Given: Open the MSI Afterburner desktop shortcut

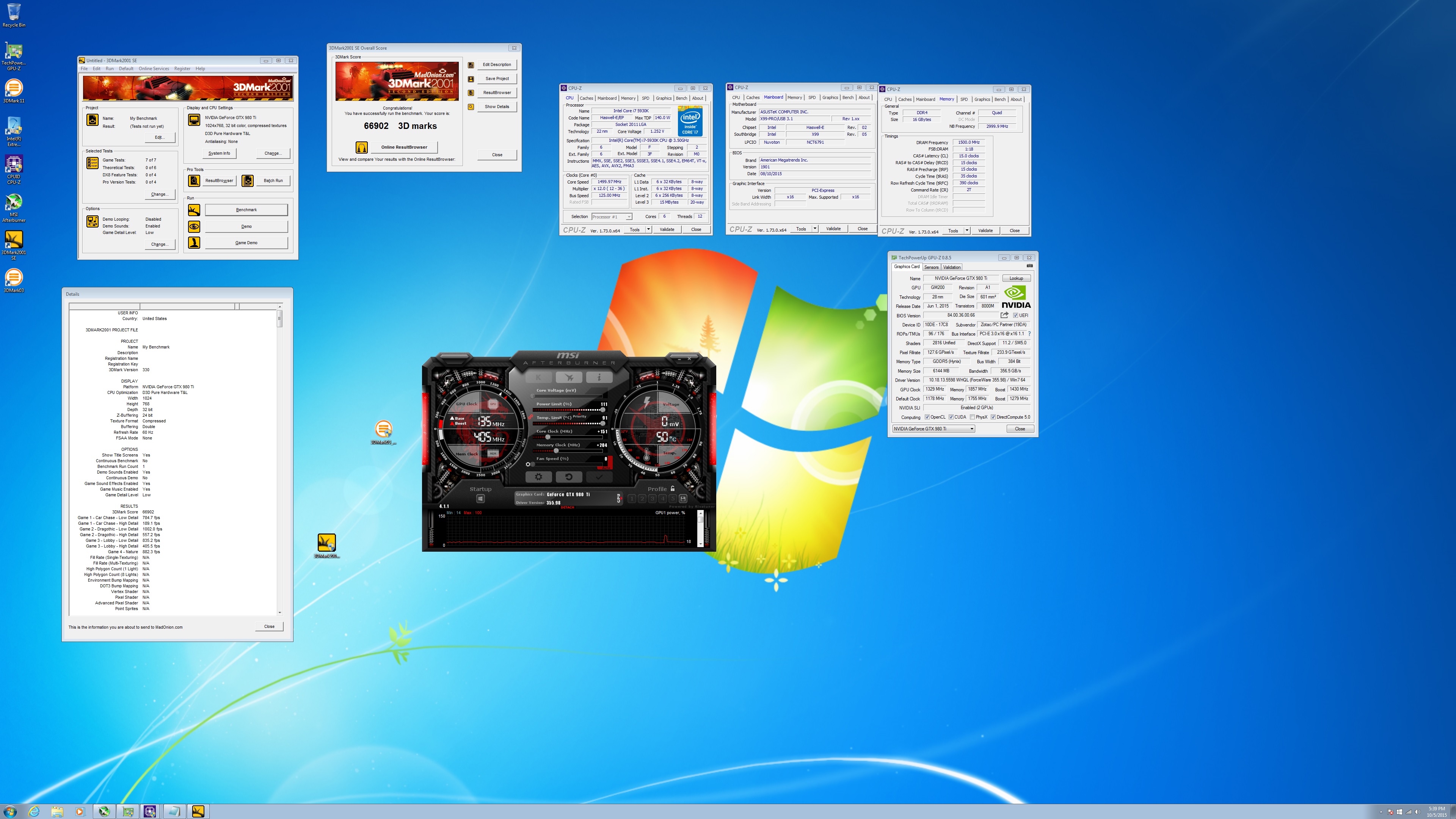Looking at the screenshot, I should pos(14,207).
